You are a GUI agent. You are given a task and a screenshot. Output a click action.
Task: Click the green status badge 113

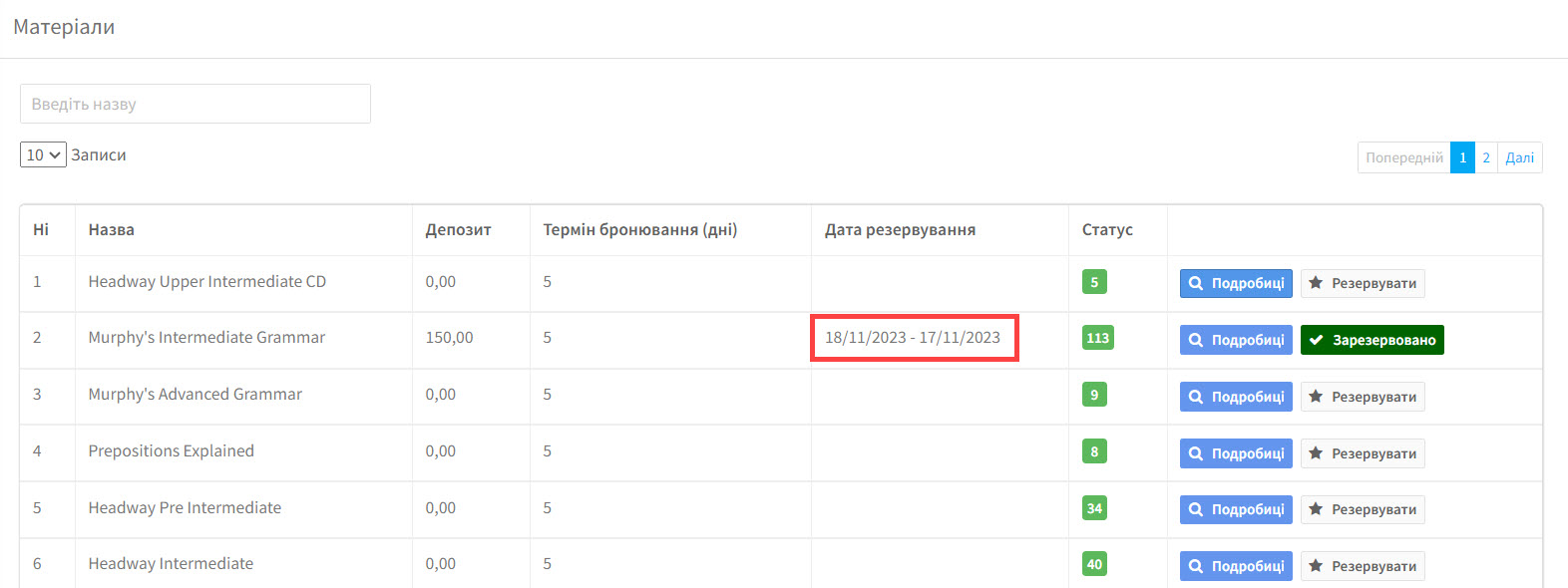point(1097,338)
